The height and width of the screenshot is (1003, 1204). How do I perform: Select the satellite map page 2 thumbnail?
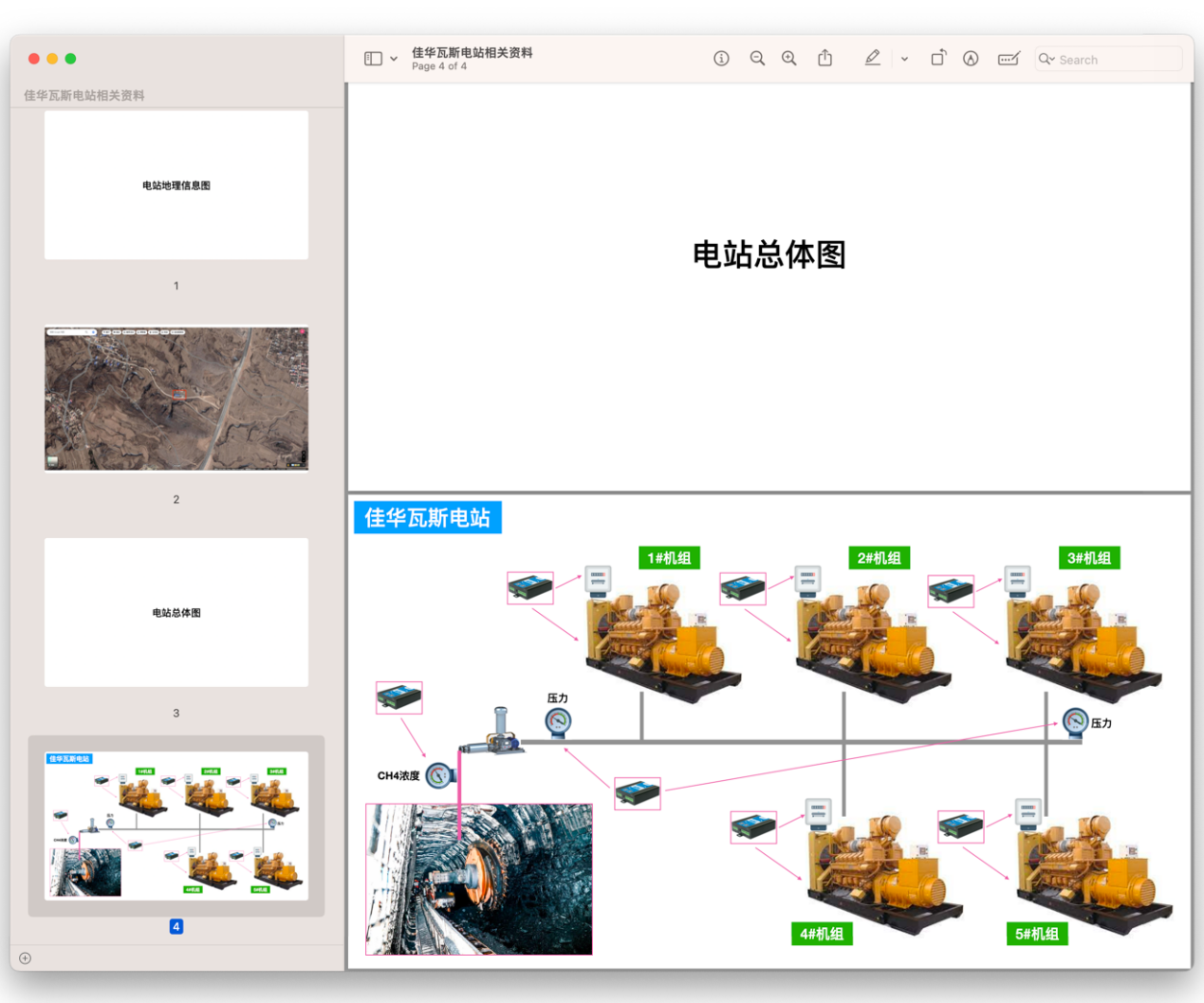pyautogui.click(x=176, y=399)
